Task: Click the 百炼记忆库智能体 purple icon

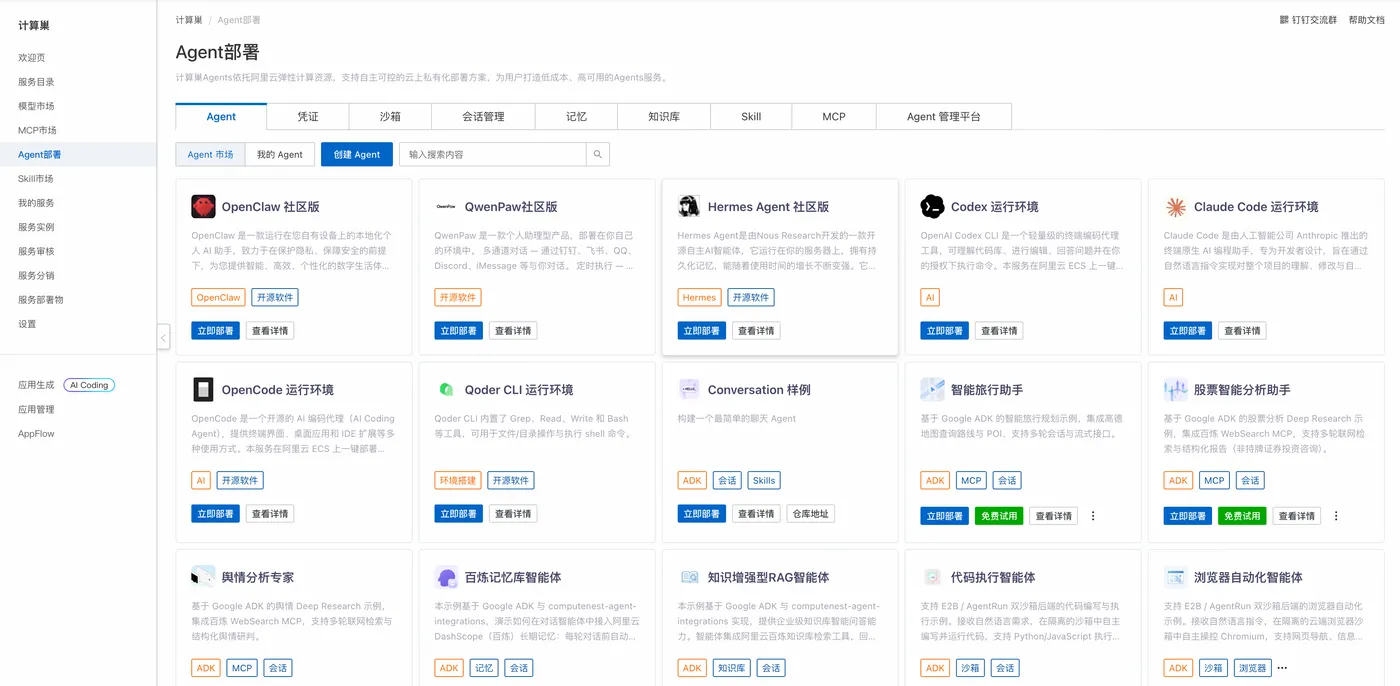Action: click(446, 577)
